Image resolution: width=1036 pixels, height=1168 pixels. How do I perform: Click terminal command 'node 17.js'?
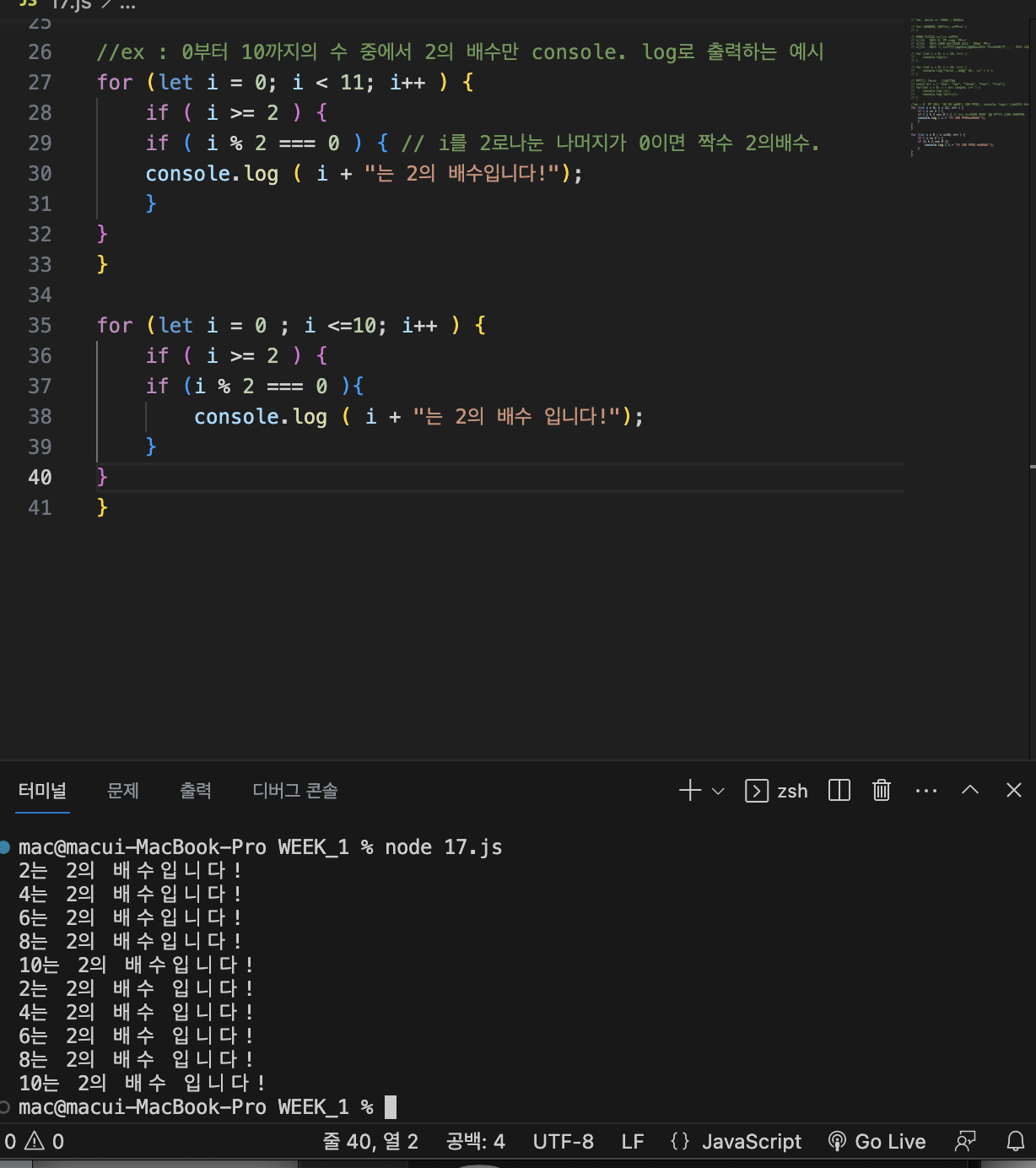pos(444,846)
